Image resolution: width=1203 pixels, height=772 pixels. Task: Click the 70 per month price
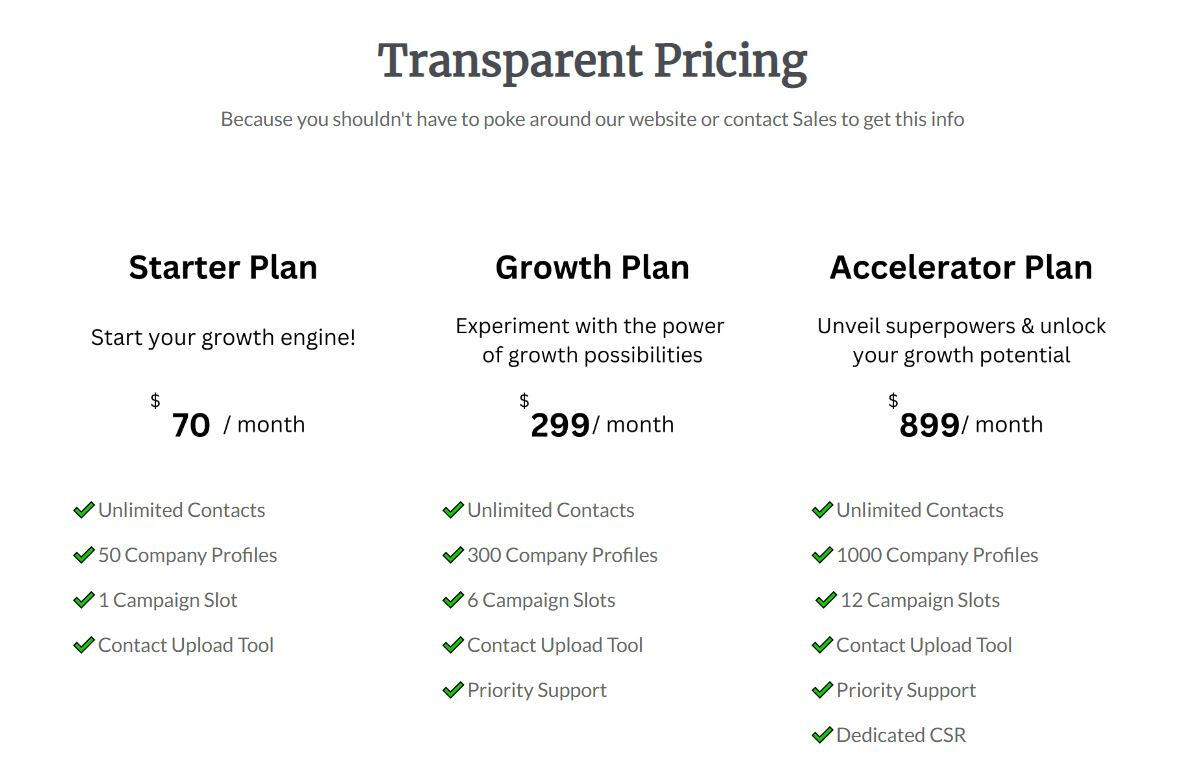click(191, 425)
